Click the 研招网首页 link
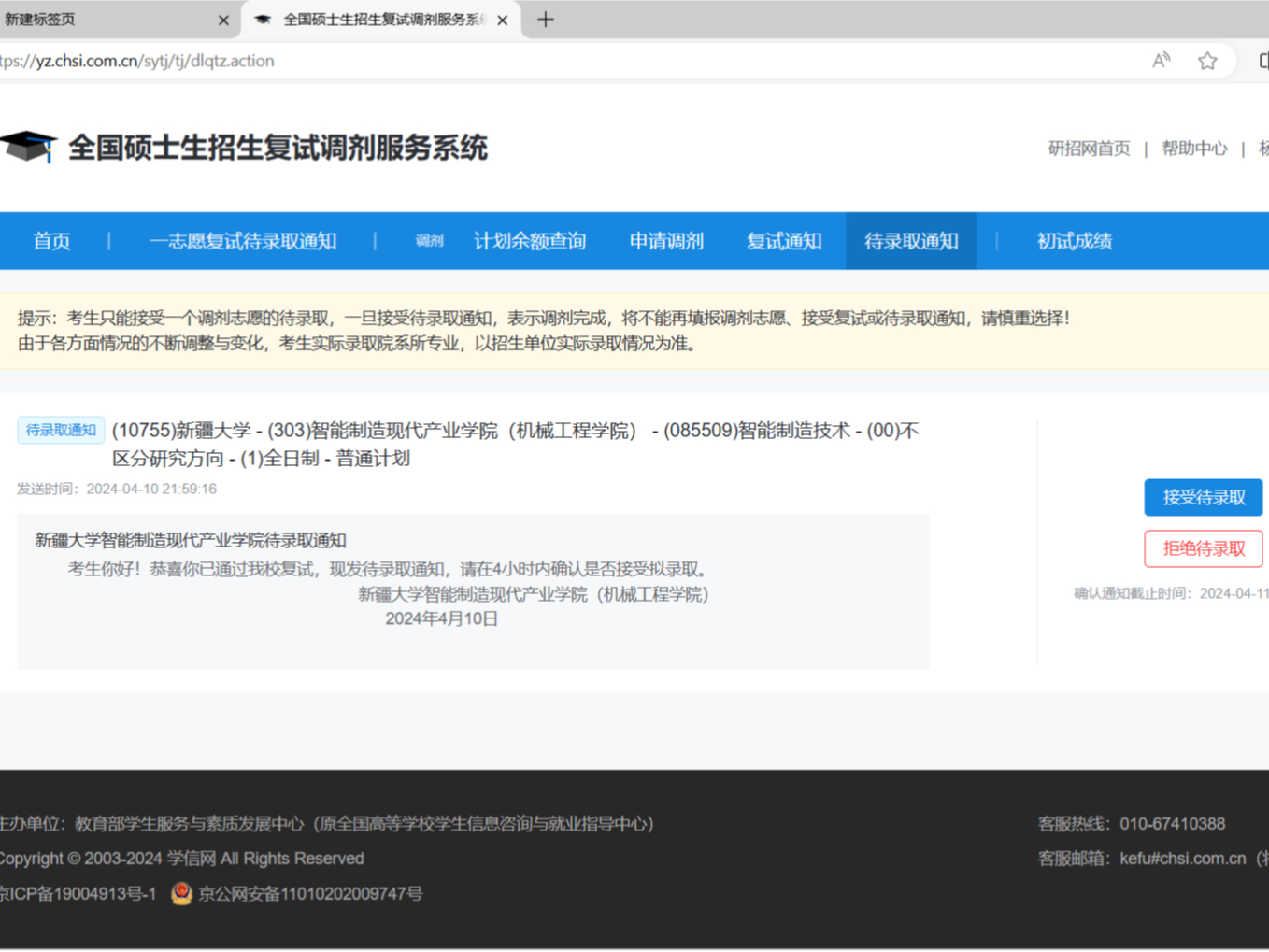This screenshot has height=952, width=1269. (1090, 149)
